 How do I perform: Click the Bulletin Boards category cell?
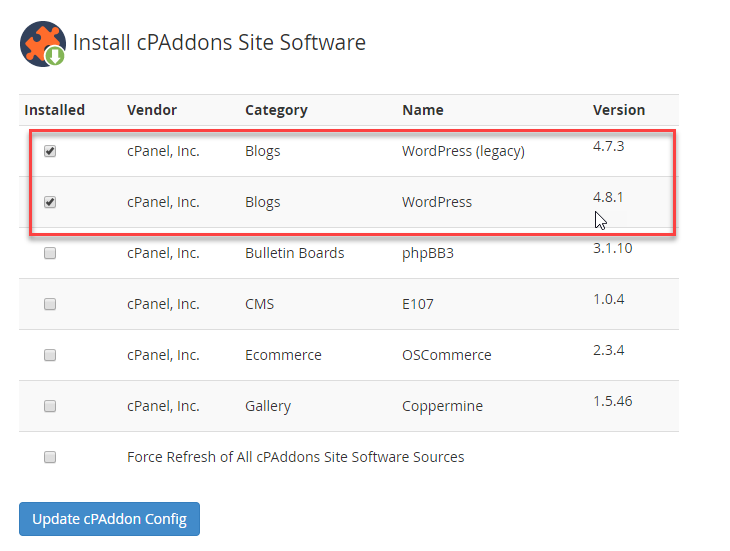294,253
